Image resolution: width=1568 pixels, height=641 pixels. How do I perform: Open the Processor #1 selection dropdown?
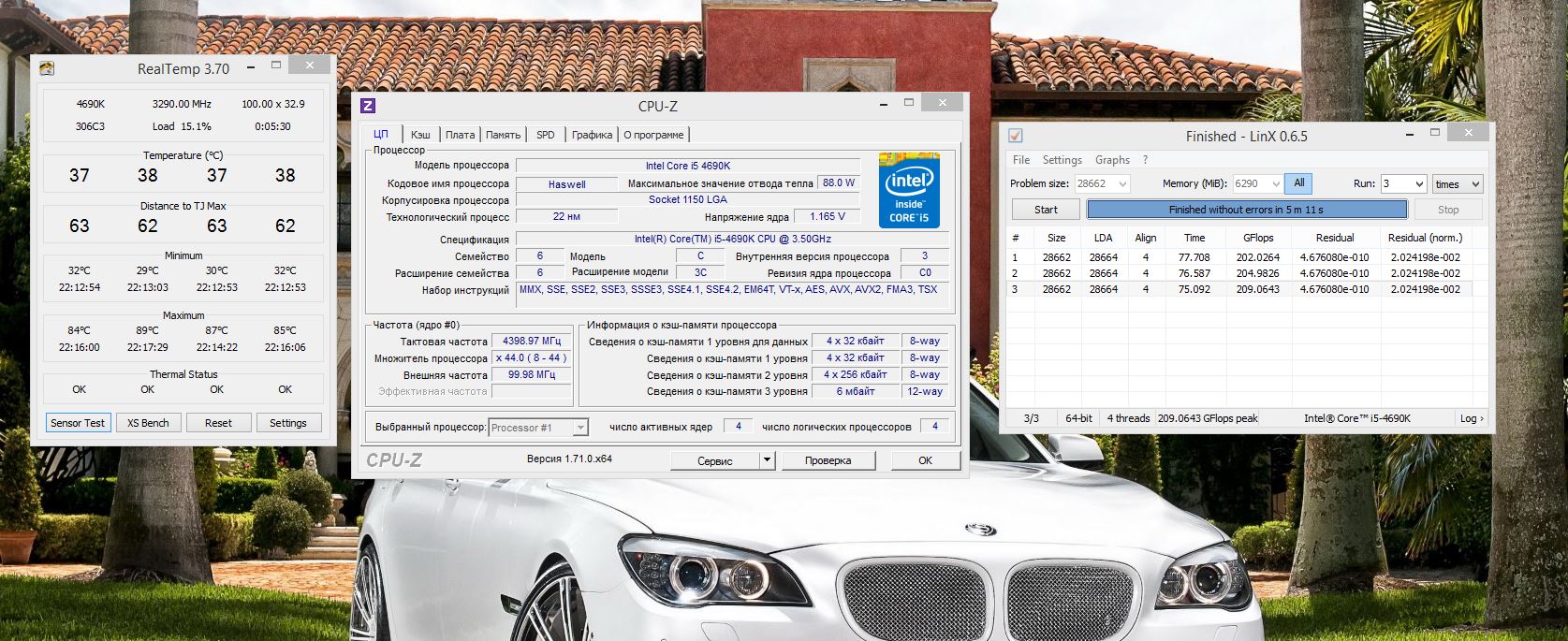click(539, 428)
